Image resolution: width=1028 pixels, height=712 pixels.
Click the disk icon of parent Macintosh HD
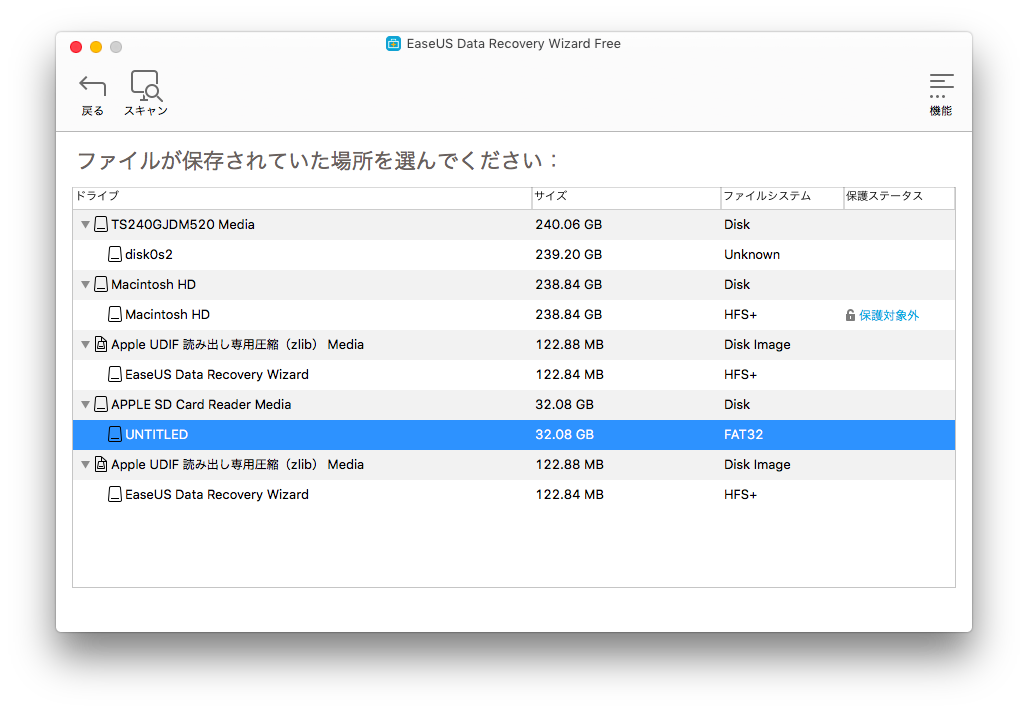(101, 285)
